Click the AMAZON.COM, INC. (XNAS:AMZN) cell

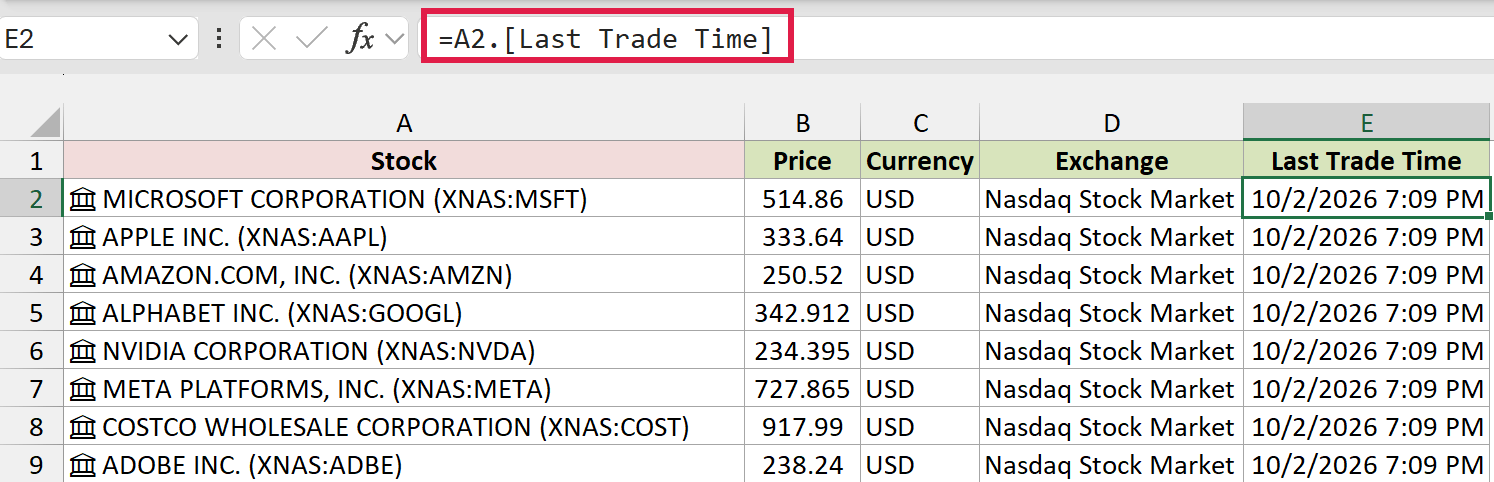(x=404, y=275)
